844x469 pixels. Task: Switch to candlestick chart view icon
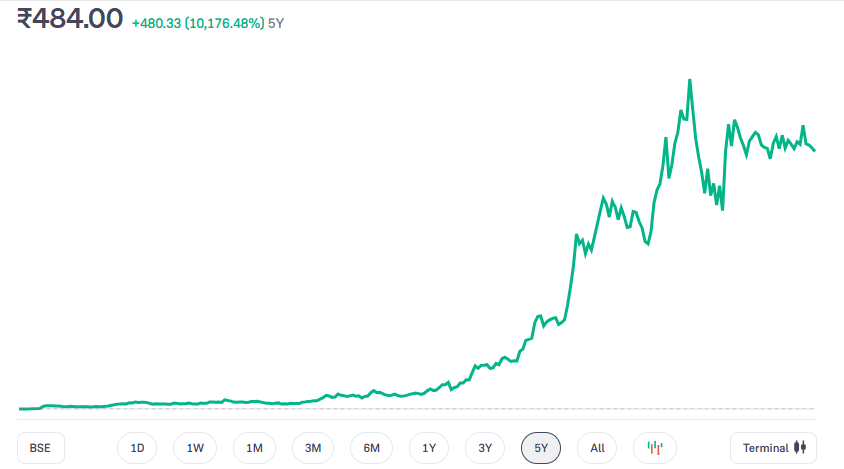(656, 448)
